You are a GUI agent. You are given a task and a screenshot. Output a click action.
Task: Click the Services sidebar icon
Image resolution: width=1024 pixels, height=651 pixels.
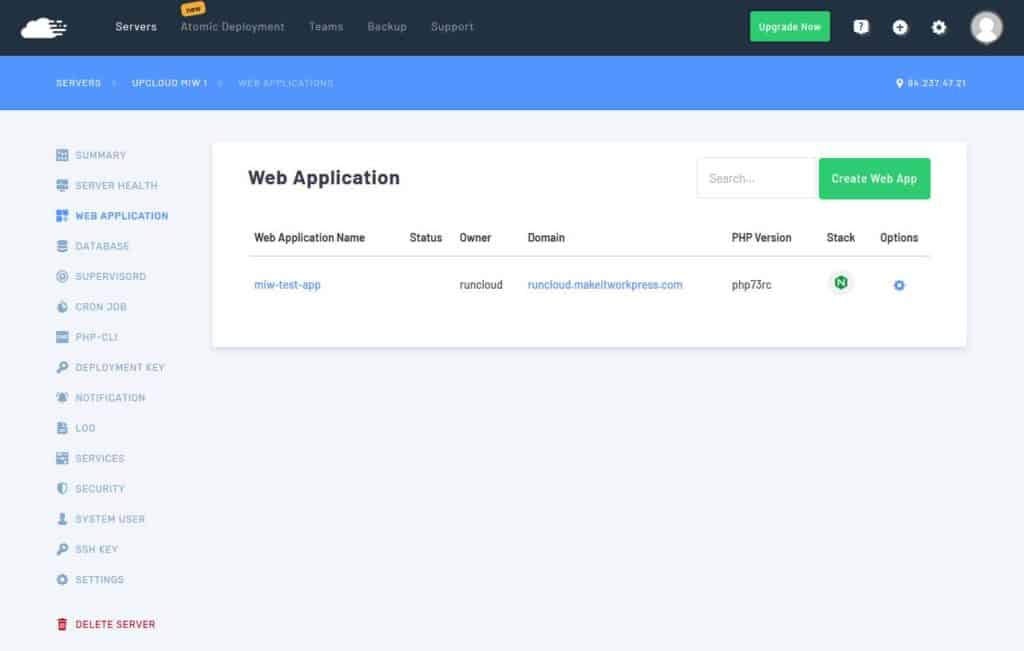click(x=62, y=458)
